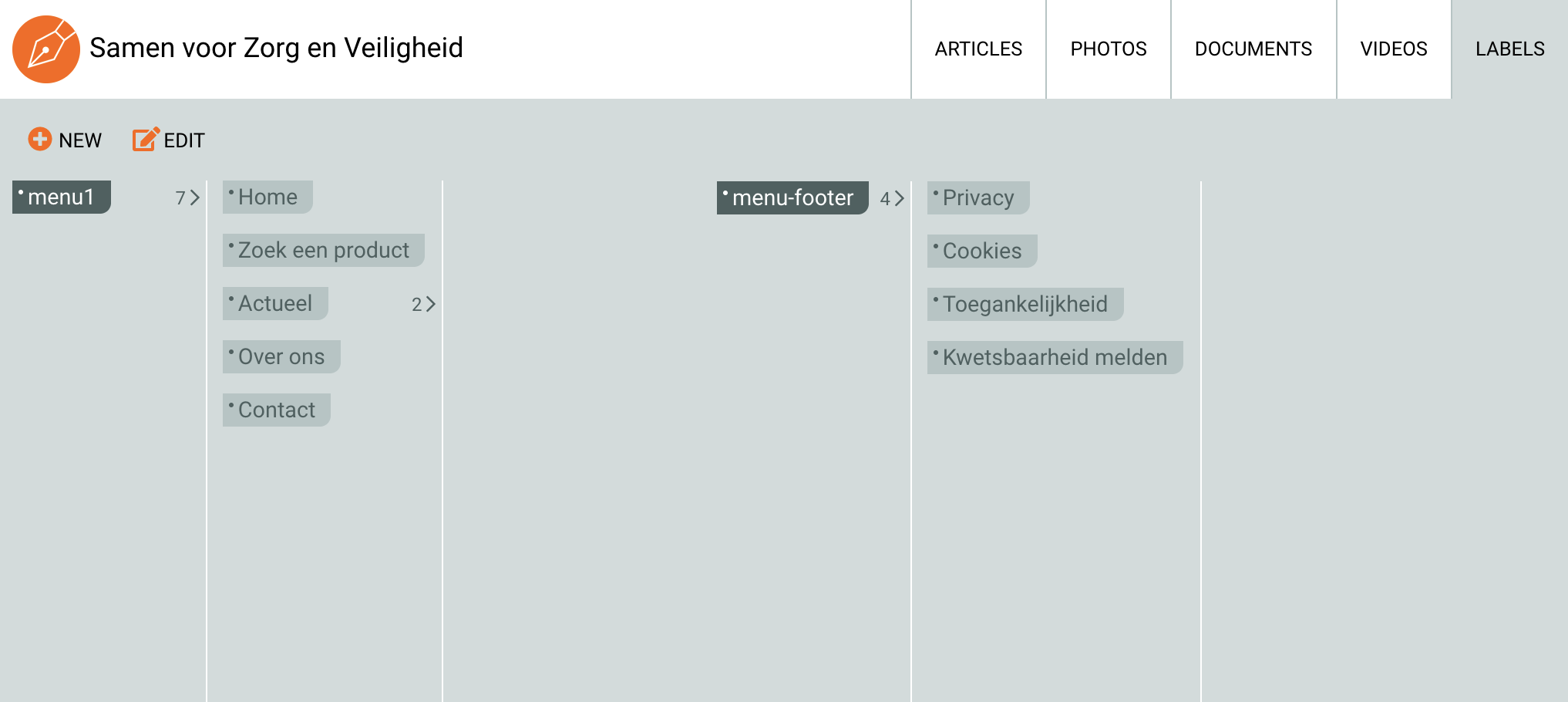The height and width of the screenshot is (702, 1568).
Task: Open the VIDEOS tab
Action: coord(1394,49)
